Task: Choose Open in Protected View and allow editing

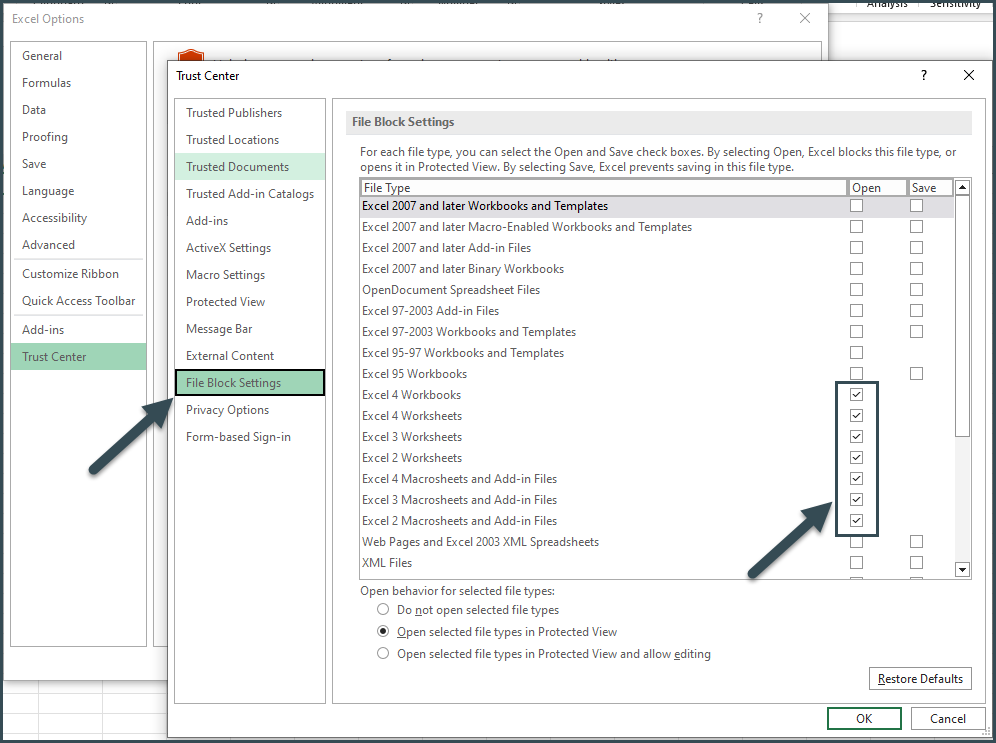Action: click(383, 652)
